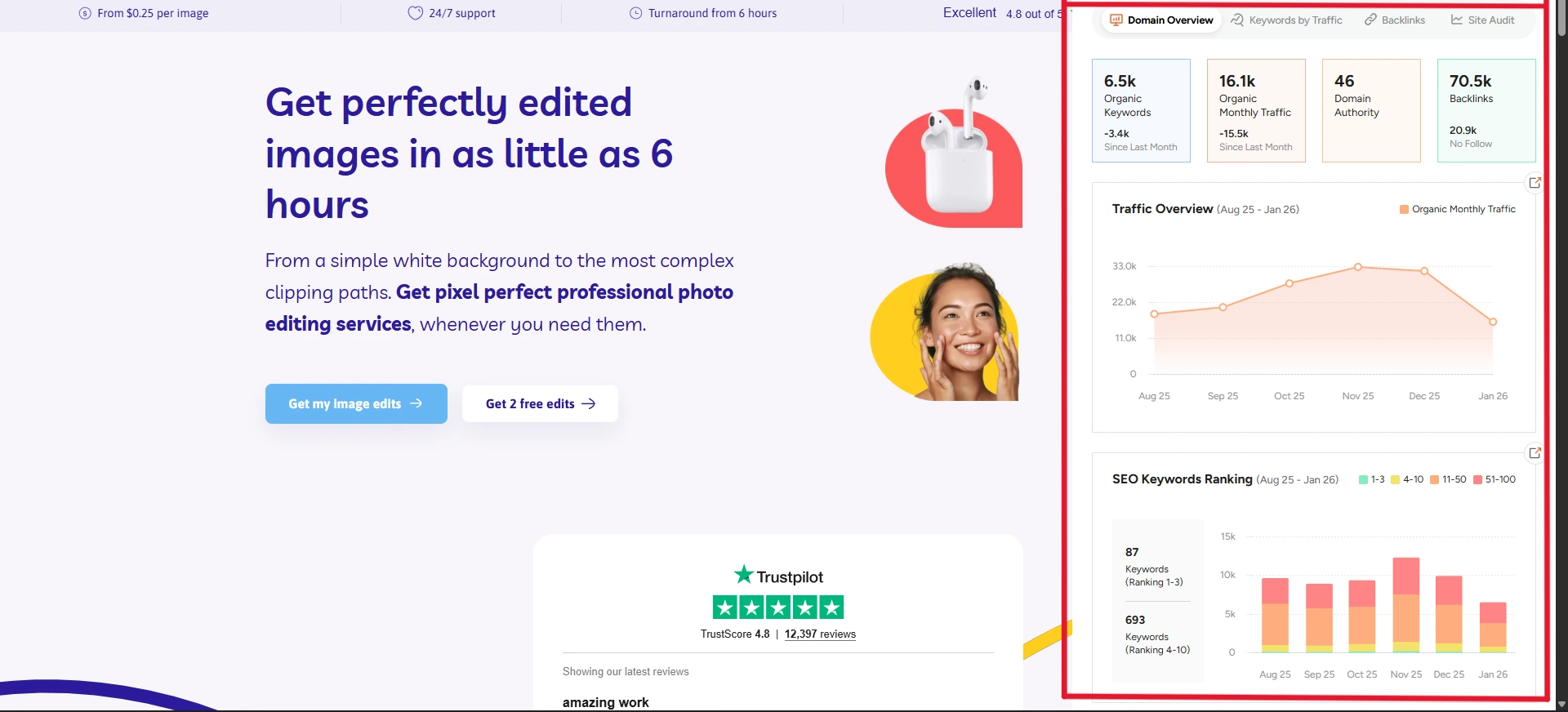Open external link icon for SEO Keywords Ranking
The image size is (1568, 712).
tap(1535, 453)
